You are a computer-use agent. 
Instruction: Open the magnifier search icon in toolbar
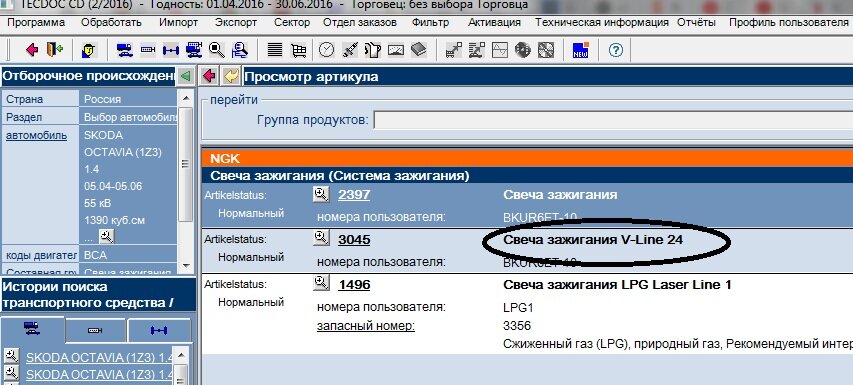pyautogui.click(x=217, y=50)
